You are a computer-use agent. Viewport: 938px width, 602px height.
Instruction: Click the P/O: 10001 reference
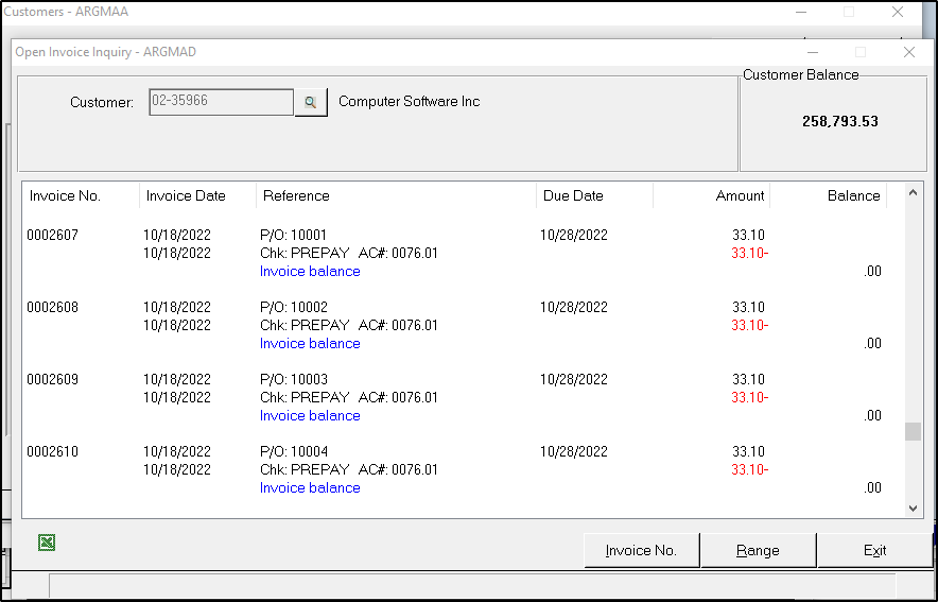(x=294, y=235)
